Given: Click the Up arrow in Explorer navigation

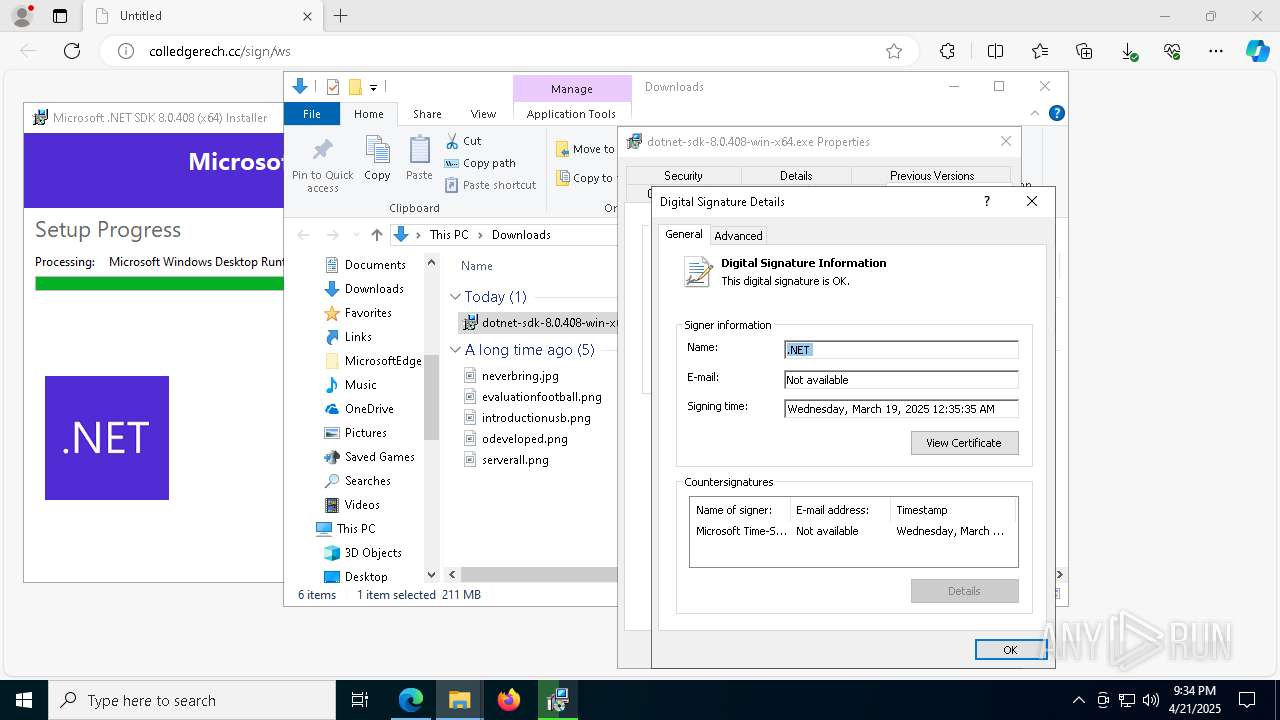Looking at the screenshot, I should pyautogui.click(x=376, y=235).
